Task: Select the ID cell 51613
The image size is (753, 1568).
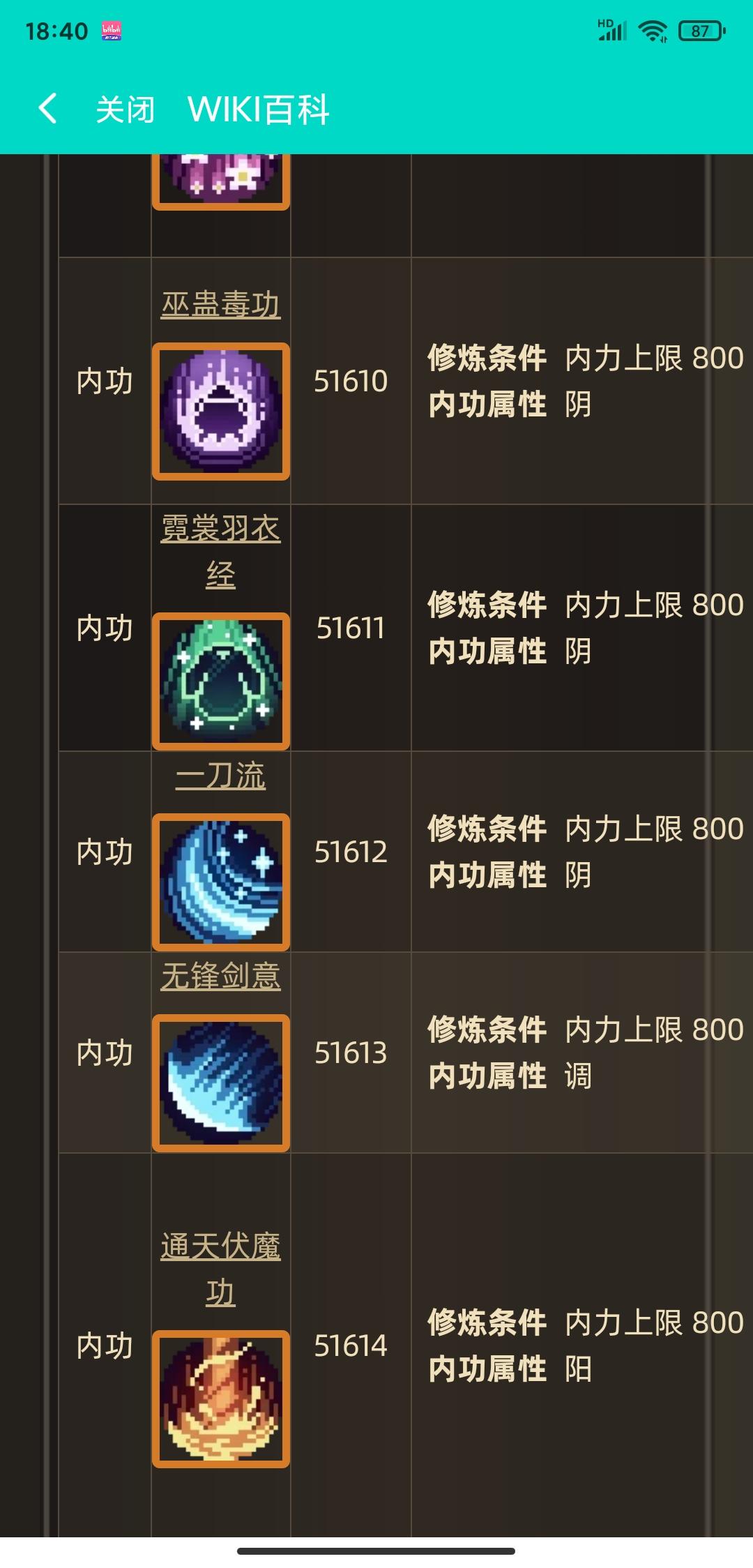Action: [351, 1053]
